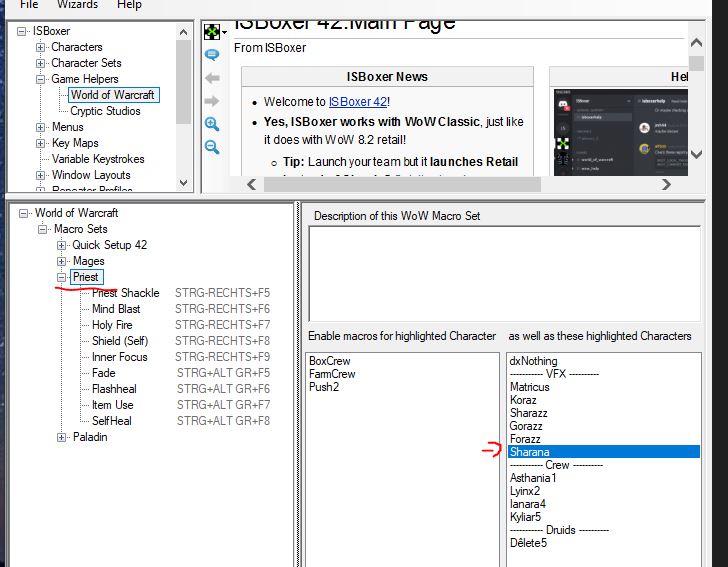Click the top tree scrollbar down arrow
Viewport: 728px width, 567px height.
[x=183, y=182]
